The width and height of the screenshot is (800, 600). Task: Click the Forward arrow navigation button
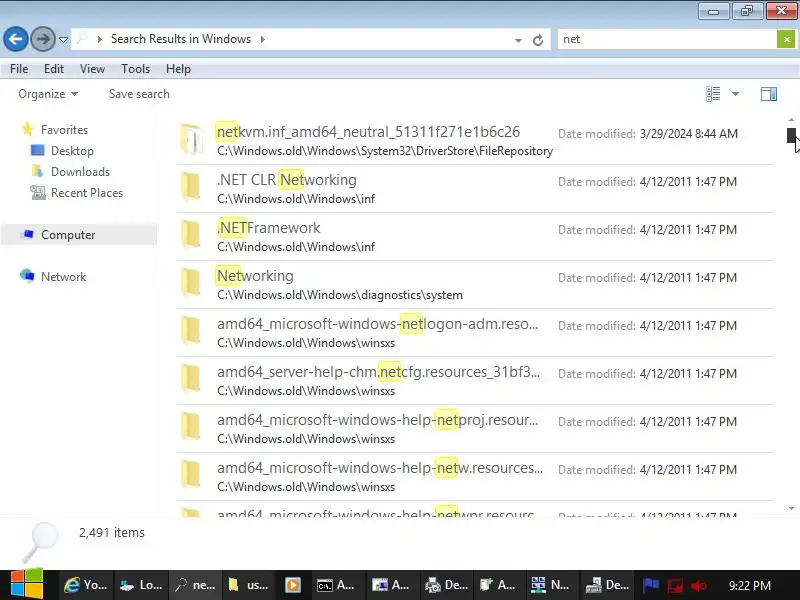43,39
